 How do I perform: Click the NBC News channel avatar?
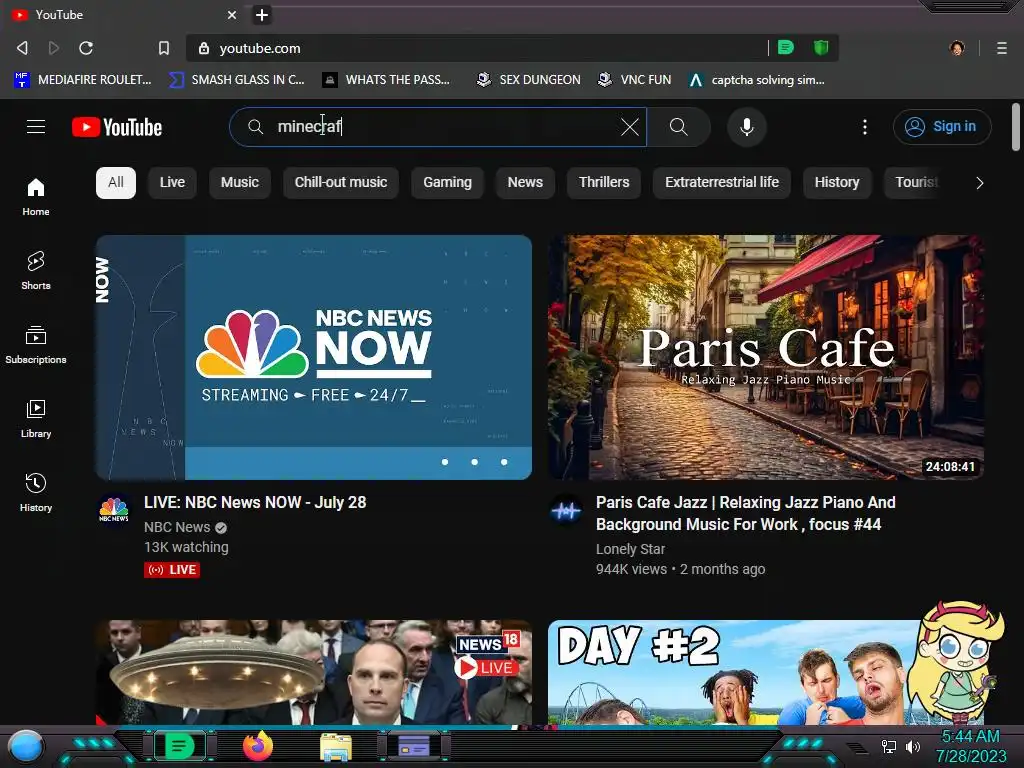click(114, 510)
